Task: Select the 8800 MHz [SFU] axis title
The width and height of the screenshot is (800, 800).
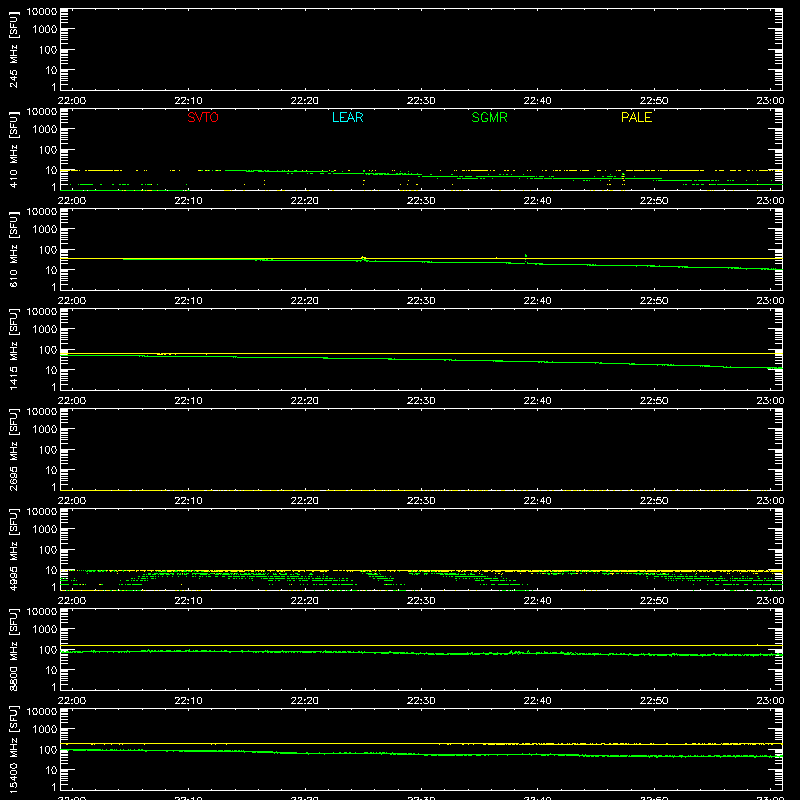Action: pyautogui.click(x=13, y=649)
